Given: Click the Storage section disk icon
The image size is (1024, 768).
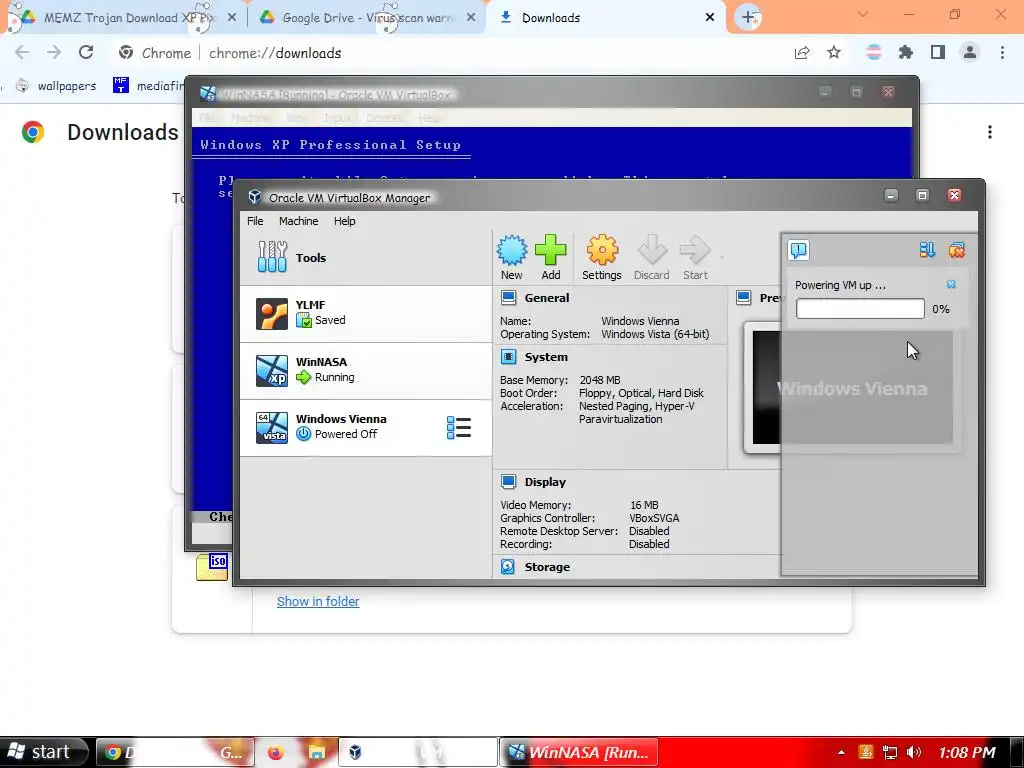Looking at the screenshot, I should (507, 566).
